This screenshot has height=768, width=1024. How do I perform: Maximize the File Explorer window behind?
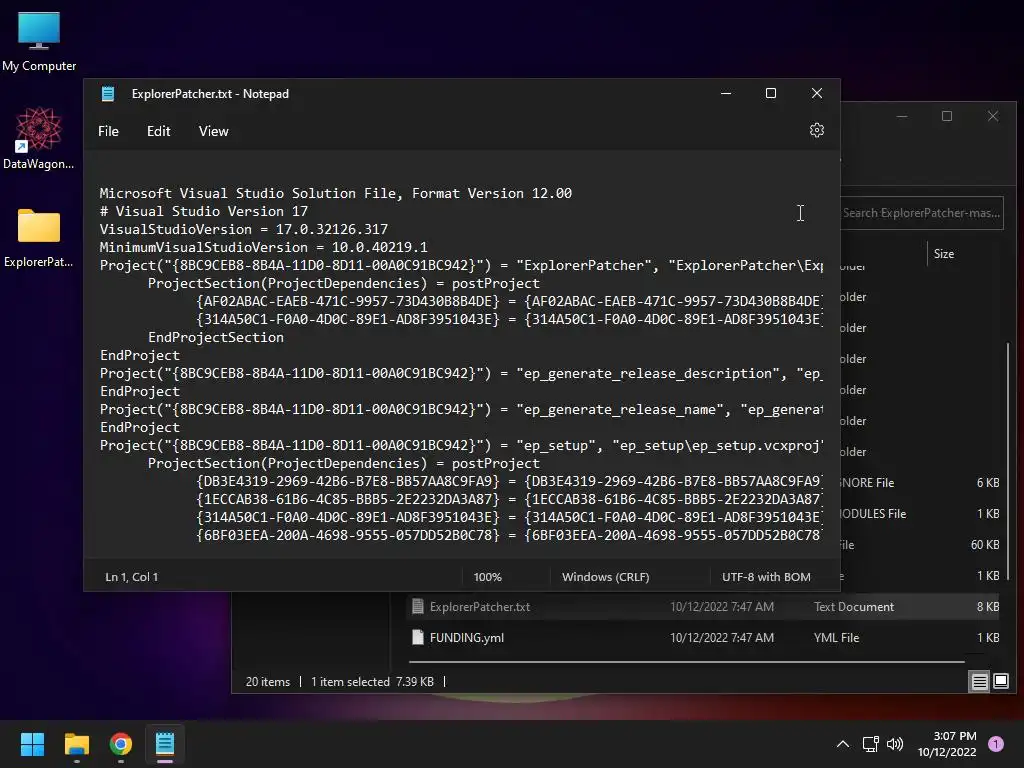click(947, 116)
